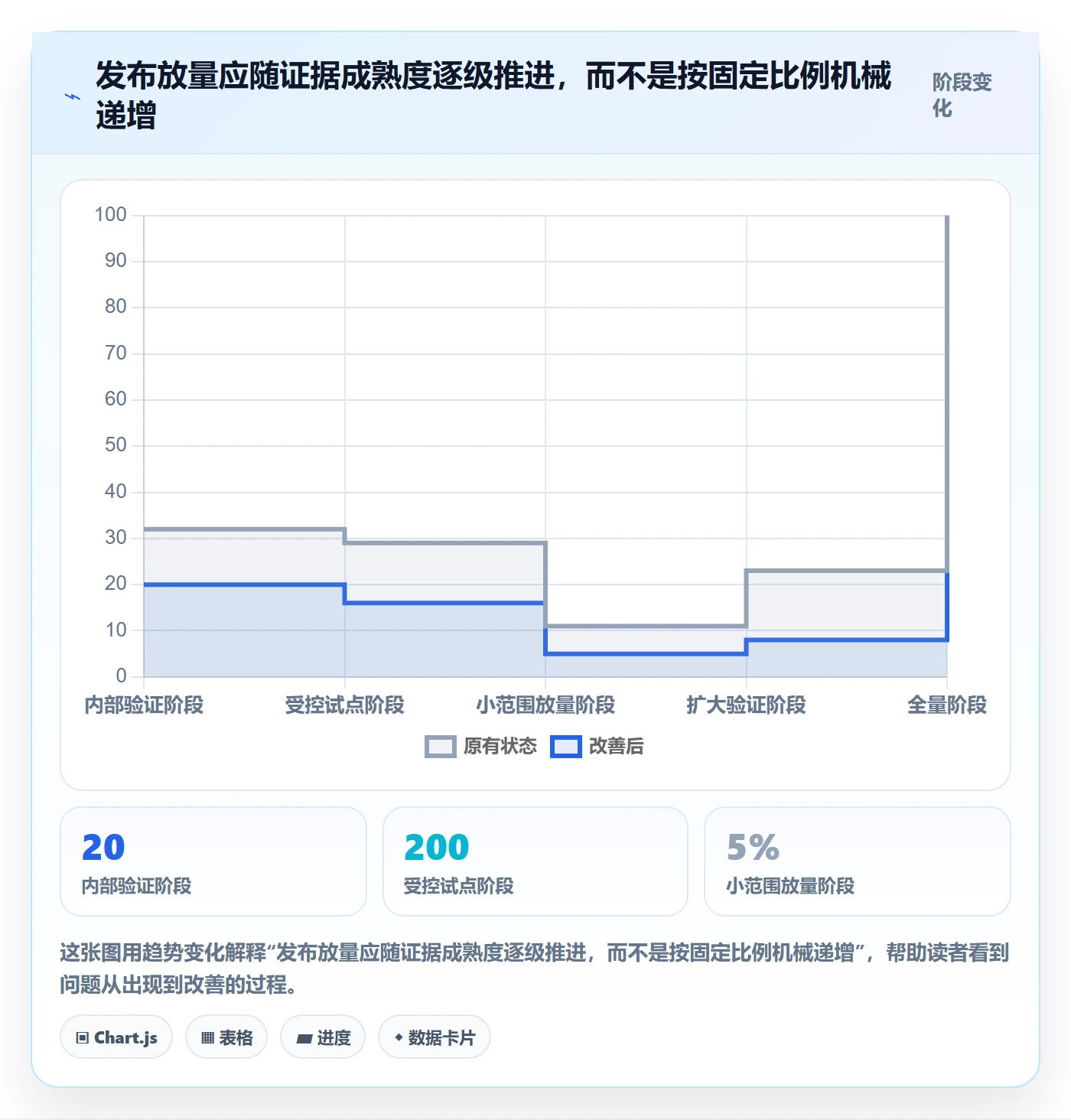Click the blue 改善后 legend swatch
This screenshot has width=1071, height=1120.
(x=566, y=747)
